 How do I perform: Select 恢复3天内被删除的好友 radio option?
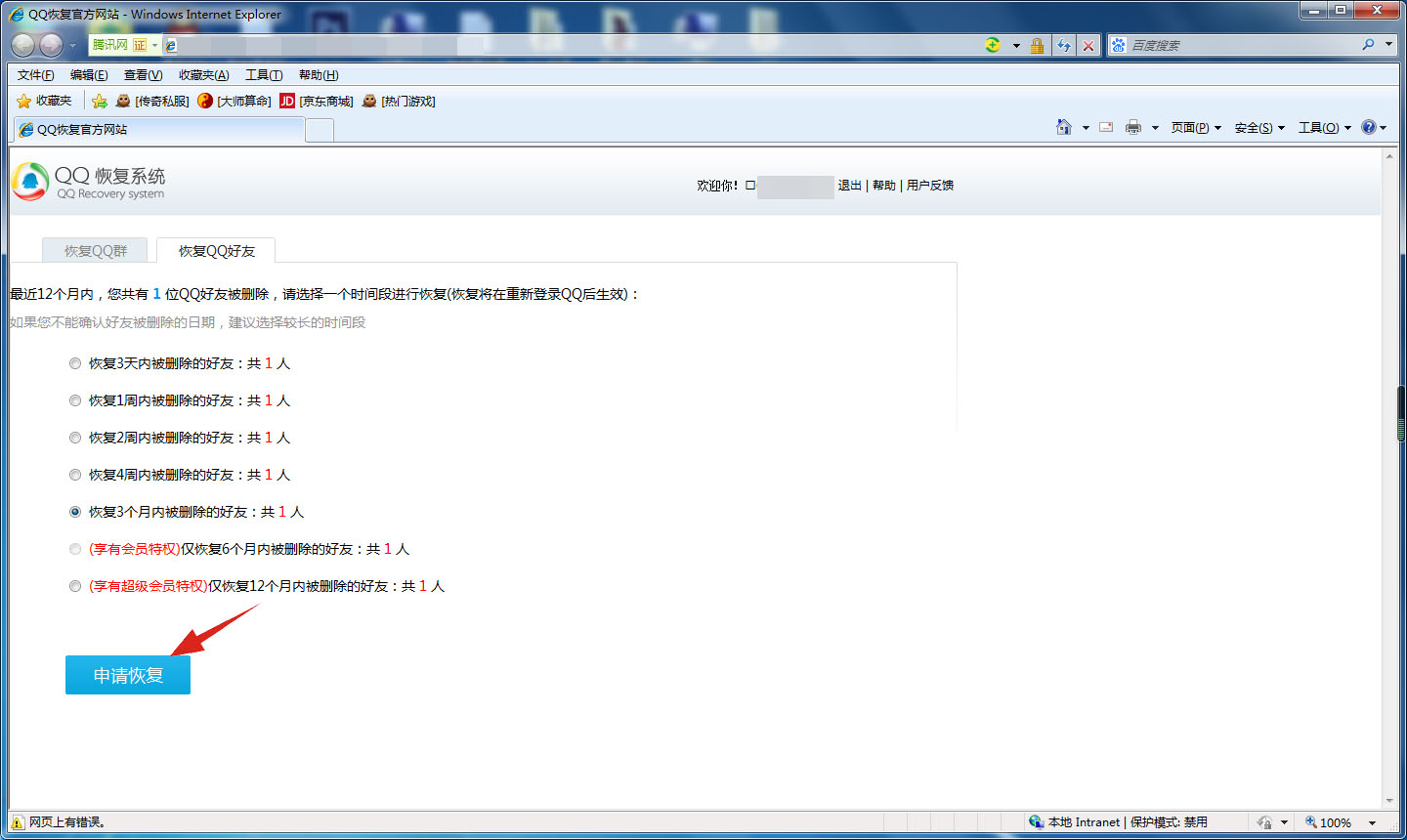75,363
